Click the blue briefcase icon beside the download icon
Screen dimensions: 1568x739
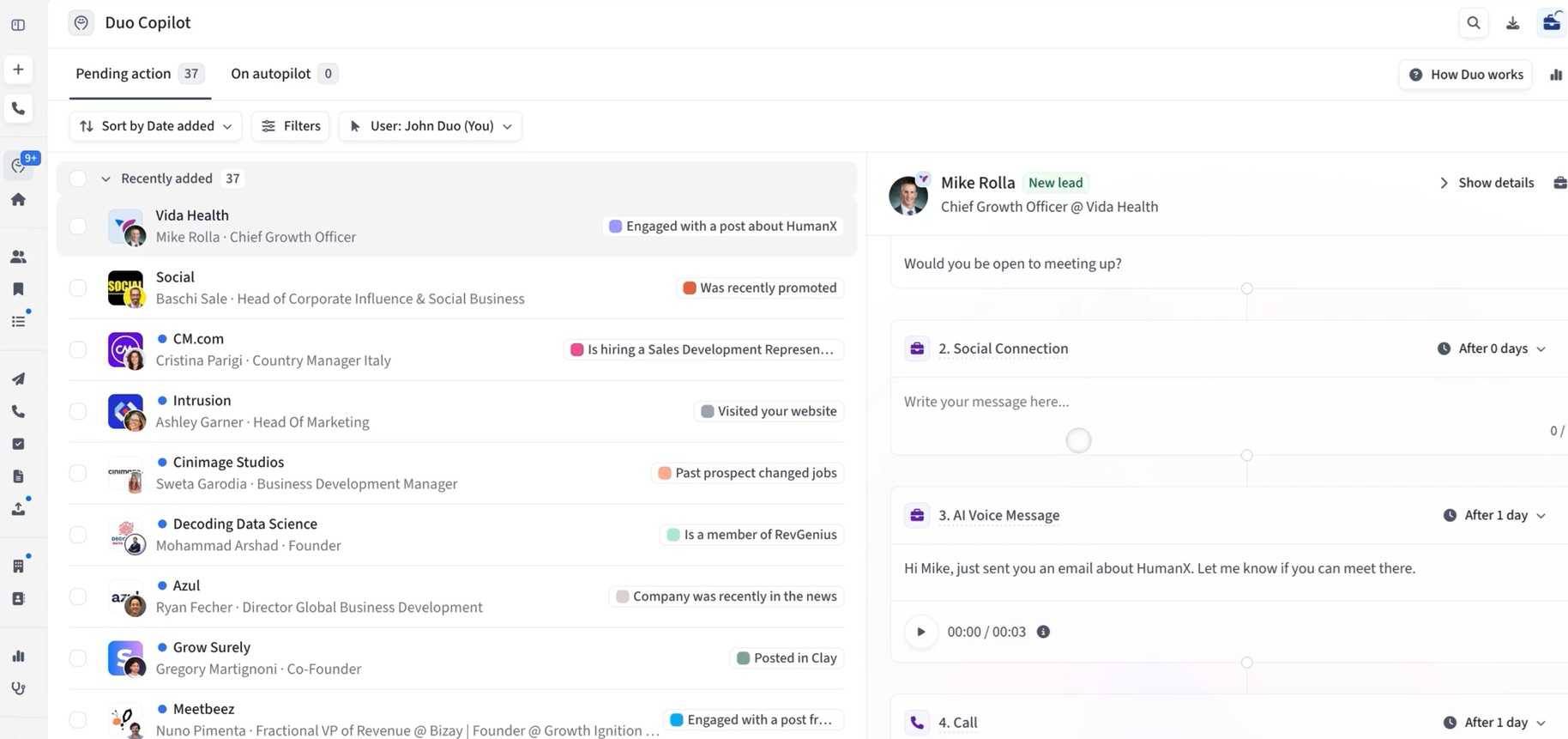pyautogui.click(x=1552, y=23)
